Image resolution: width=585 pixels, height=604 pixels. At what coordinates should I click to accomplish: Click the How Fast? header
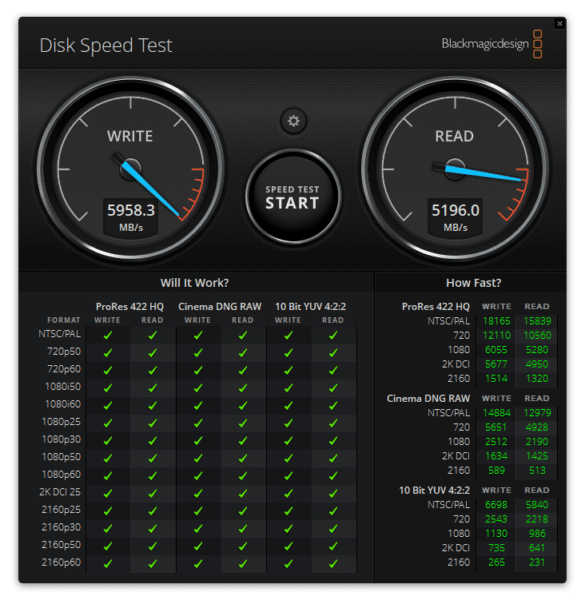(x=474, y=283)
